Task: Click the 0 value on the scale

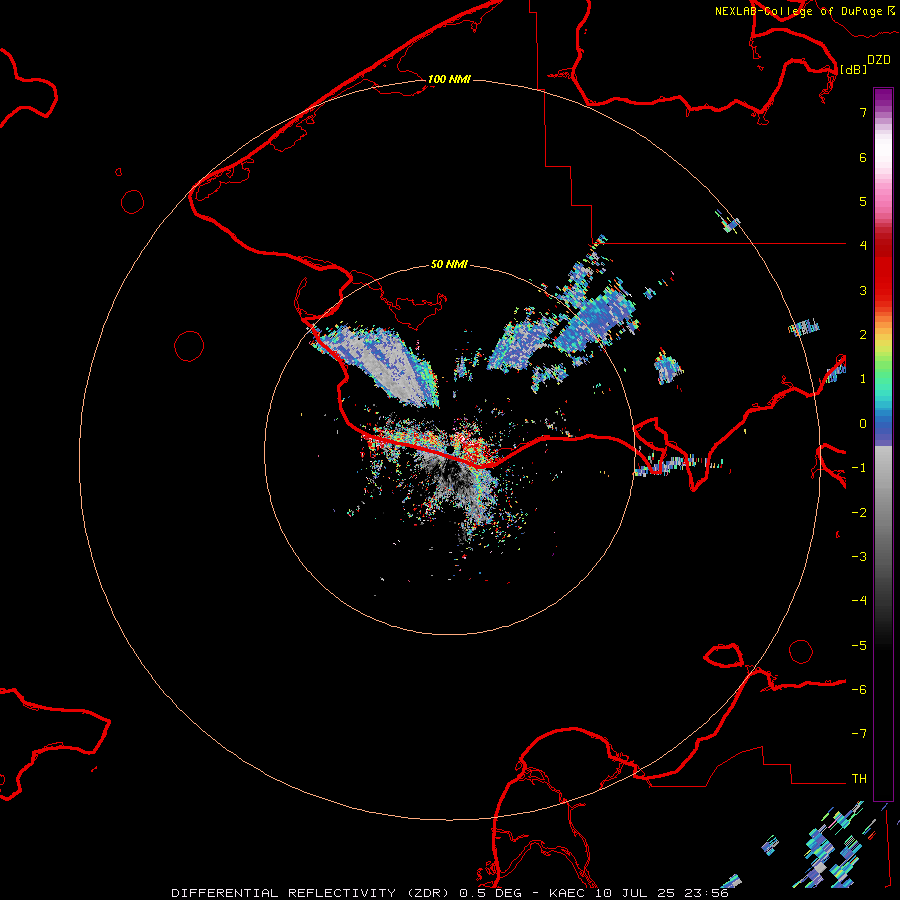Action: (863, 424)
